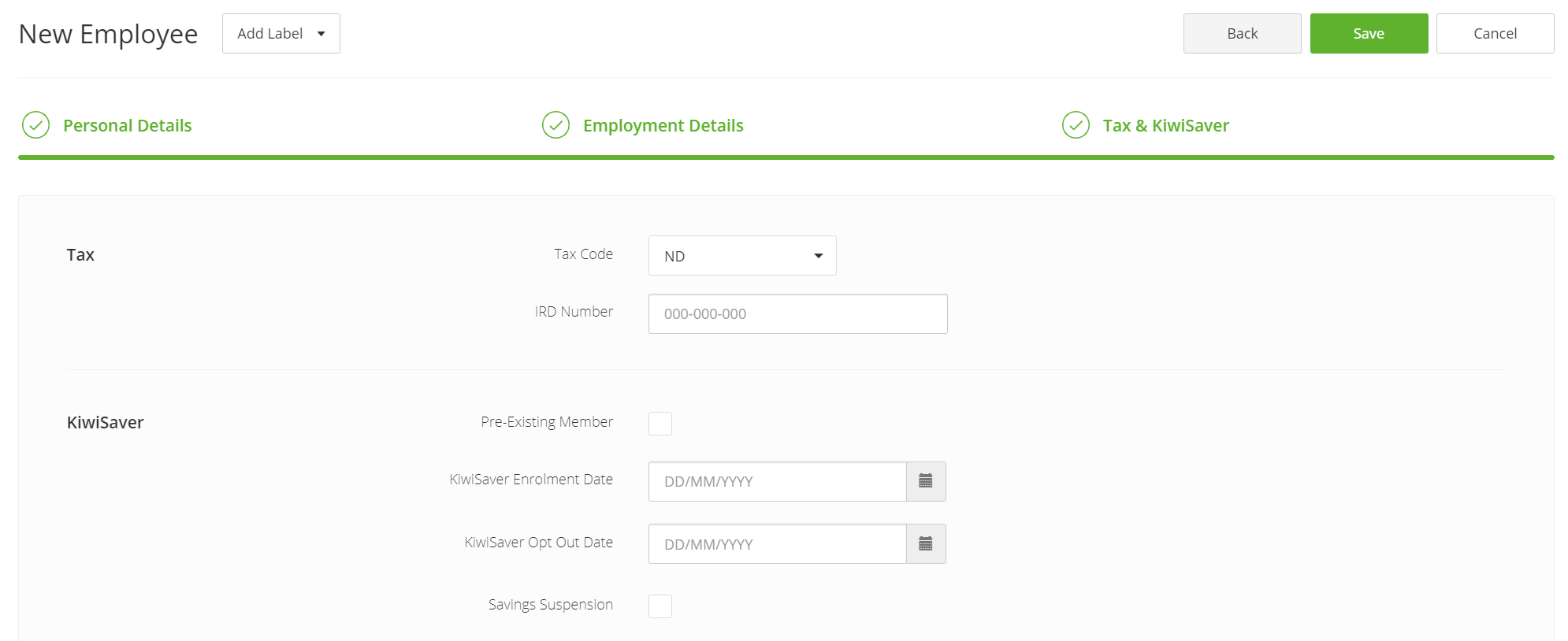Go to the Personal Details step
This screenshot has width=1568, height=641.
pos(128,125)
